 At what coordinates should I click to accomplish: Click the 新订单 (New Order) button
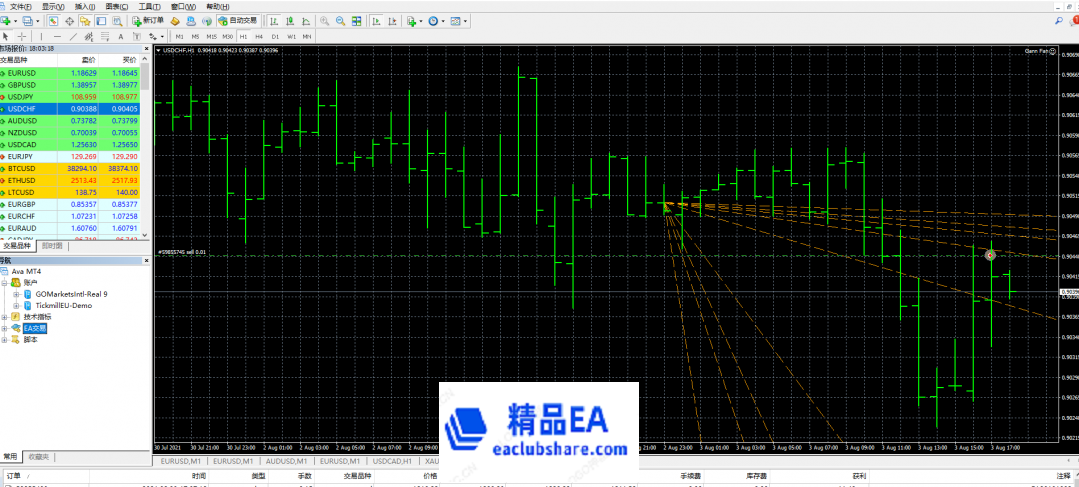(149, 20)
